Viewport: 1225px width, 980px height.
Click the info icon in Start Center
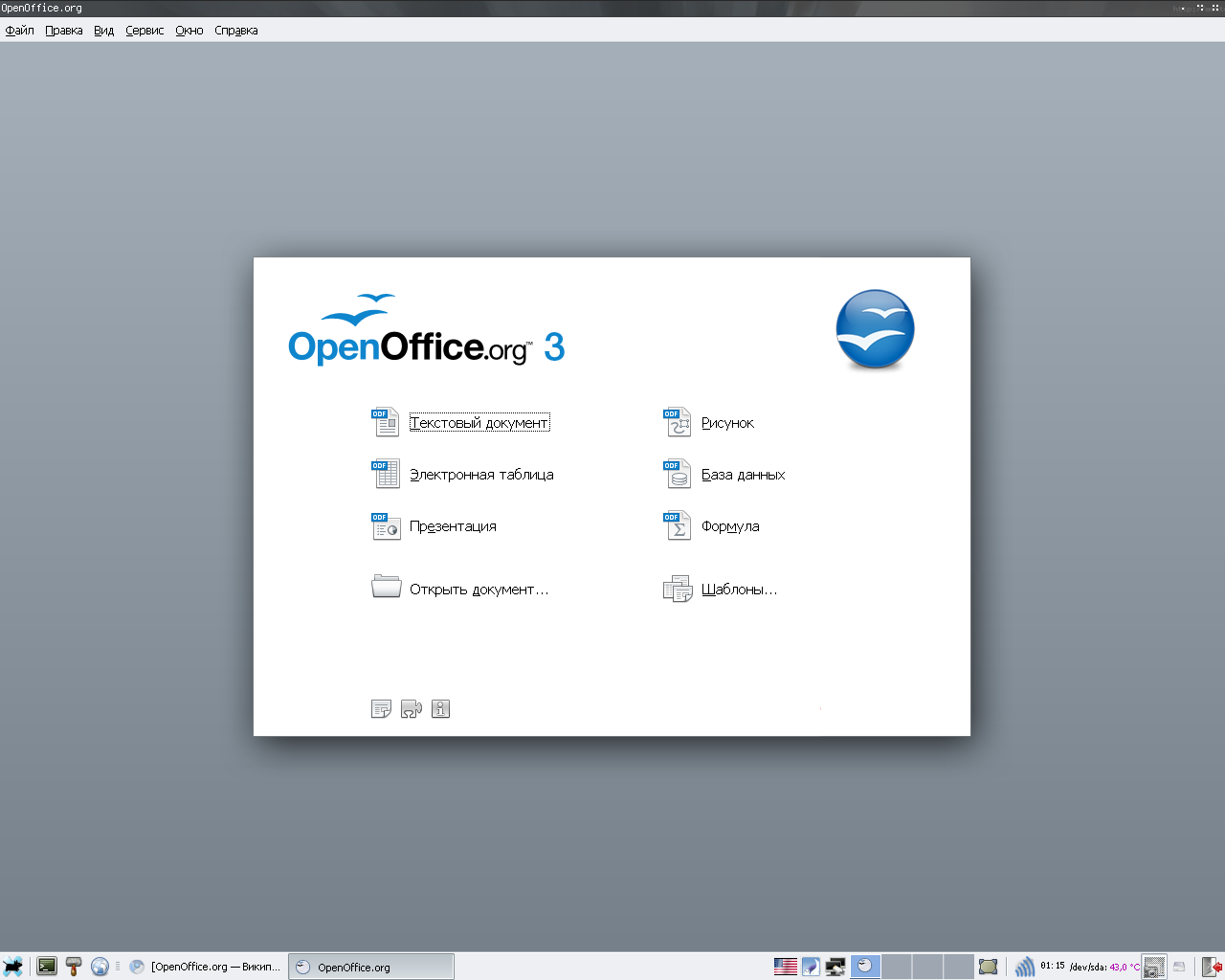click(x=440, y=709)
